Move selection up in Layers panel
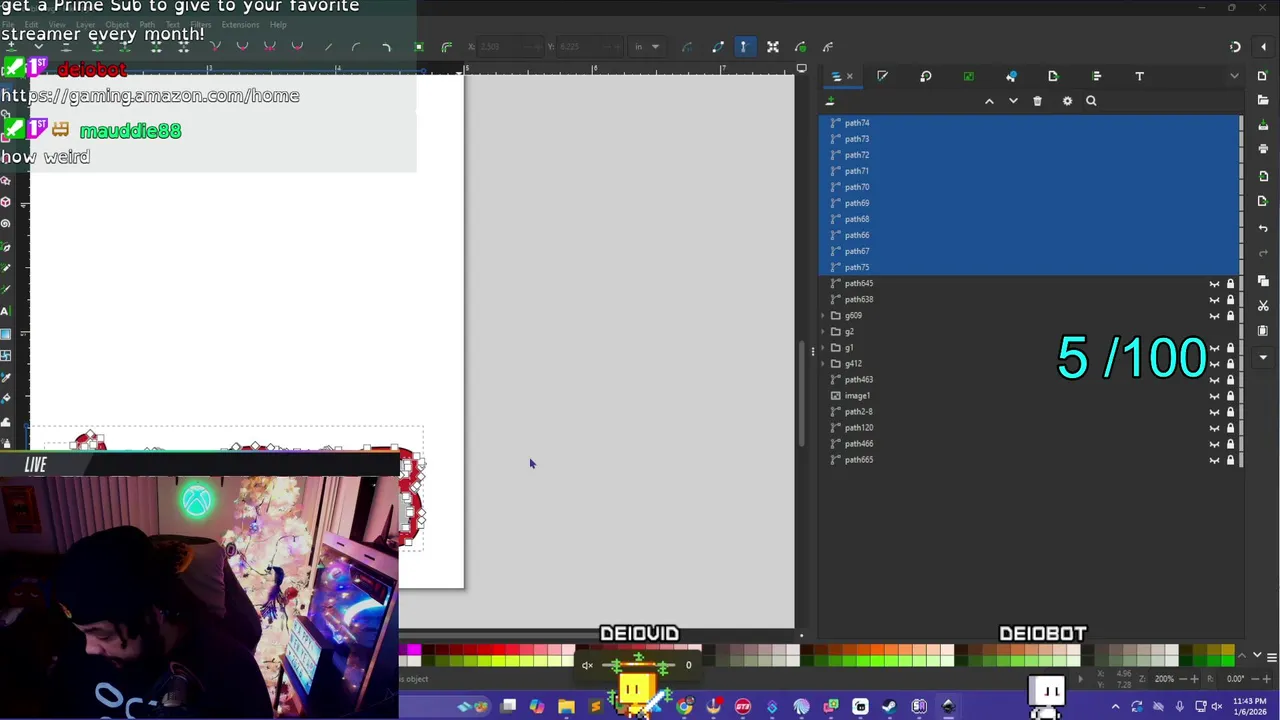The width and height of the screenshot is (1280, 720). click(989, 101)
